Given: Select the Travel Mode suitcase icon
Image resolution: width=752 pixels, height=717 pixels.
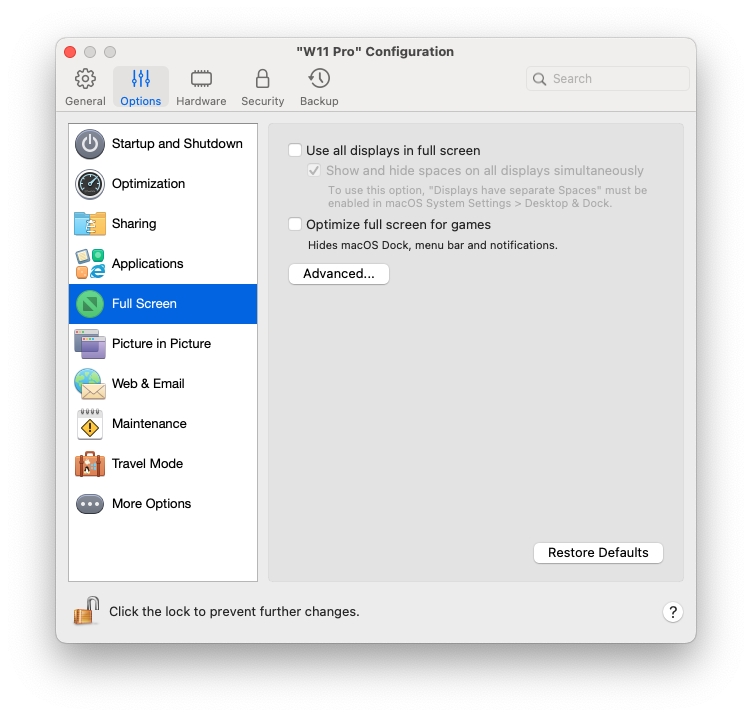Looking at the screenshot, I should 90,464.
